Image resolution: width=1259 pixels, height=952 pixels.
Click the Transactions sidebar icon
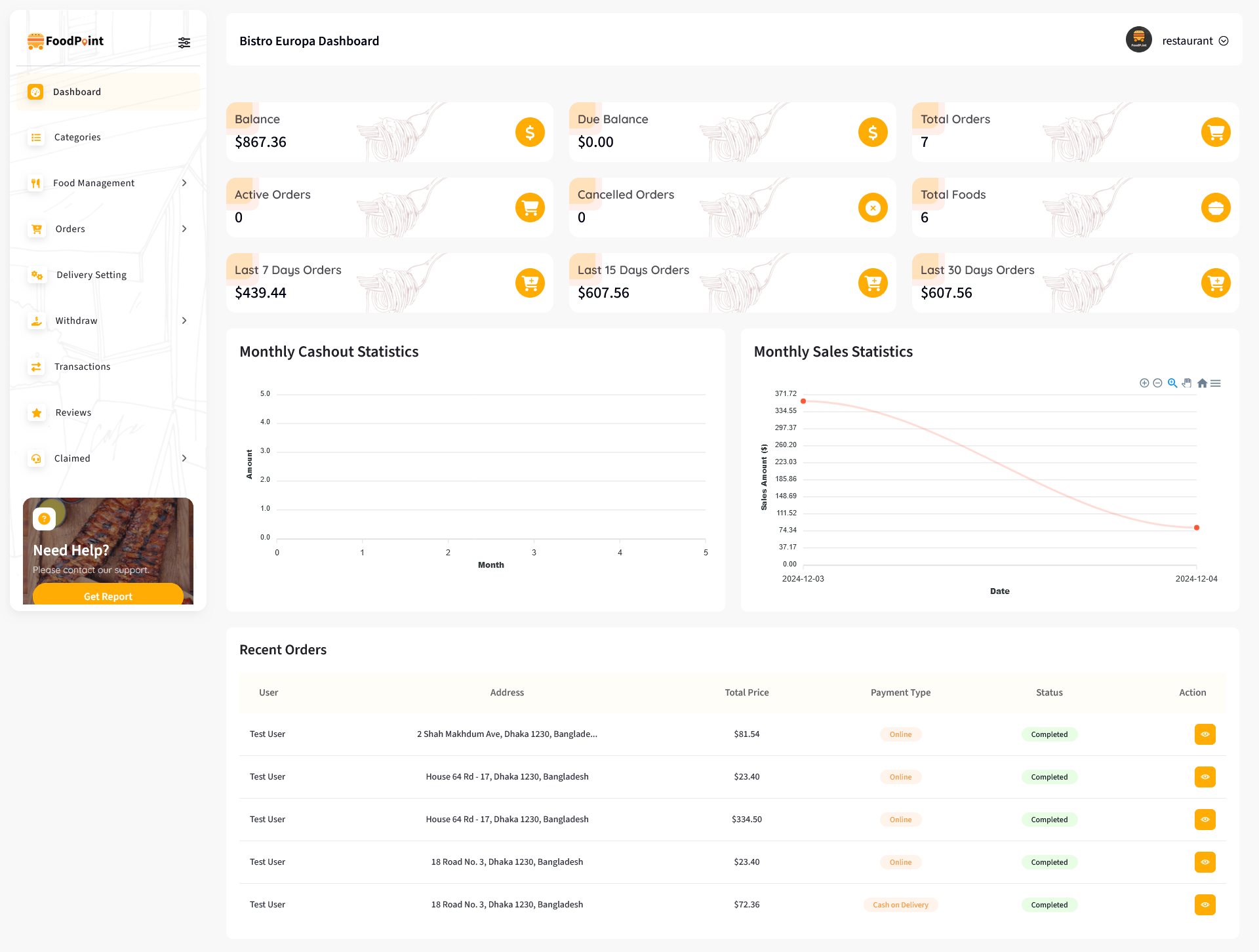pos(36,367)
